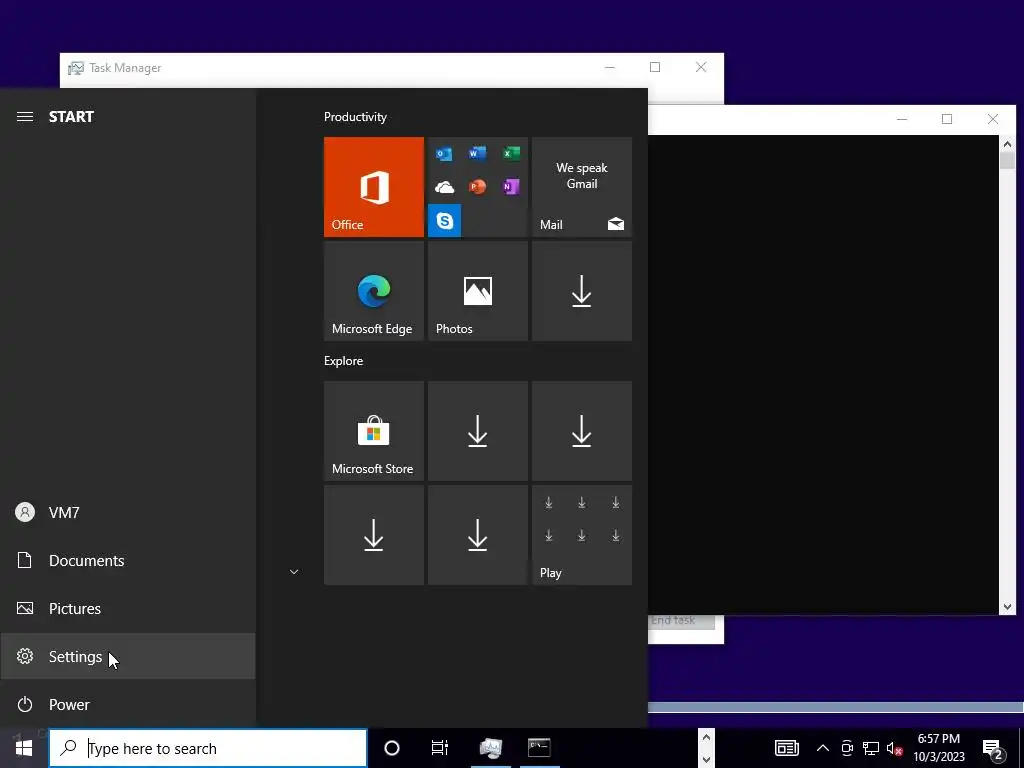
Task: Launch Microsoft Edge from Start tiles
Action: [x=374, y=291]
